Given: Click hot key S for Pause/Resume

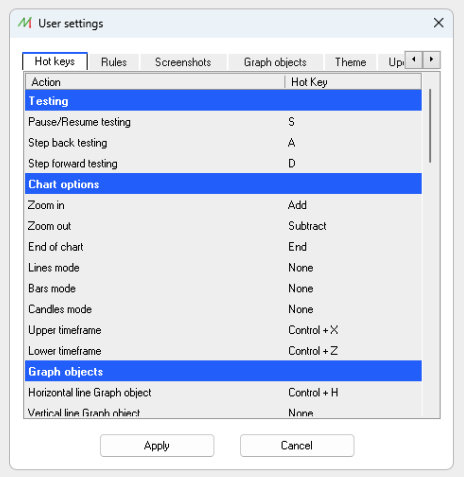Looking at the screenshot, I should (x=291, y=122).
